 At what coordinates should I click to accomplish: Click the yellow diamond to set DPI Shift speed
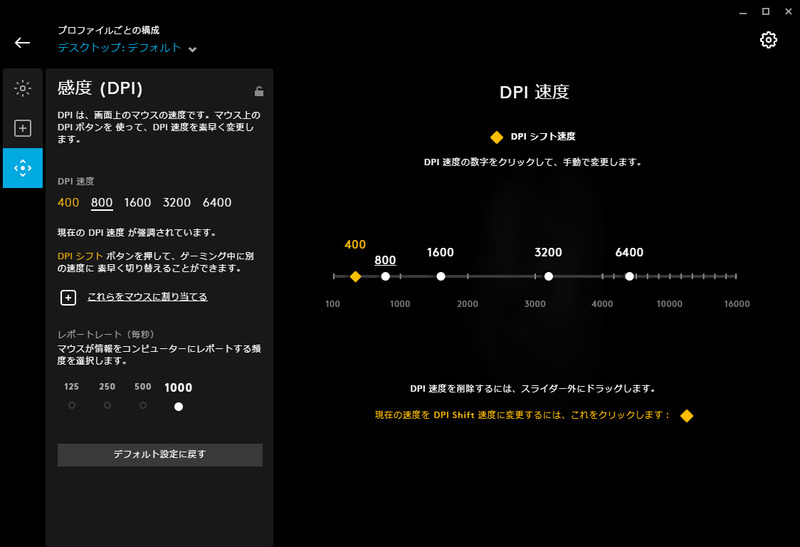point(687,416)
